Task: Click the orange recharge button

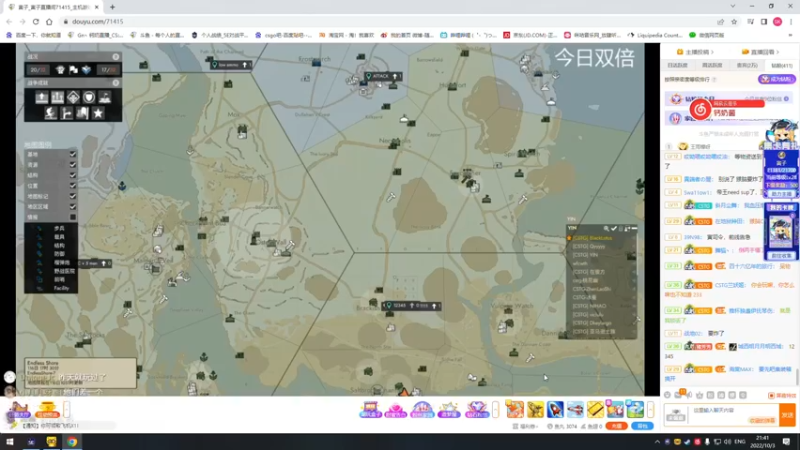Action: click(616, 426)
